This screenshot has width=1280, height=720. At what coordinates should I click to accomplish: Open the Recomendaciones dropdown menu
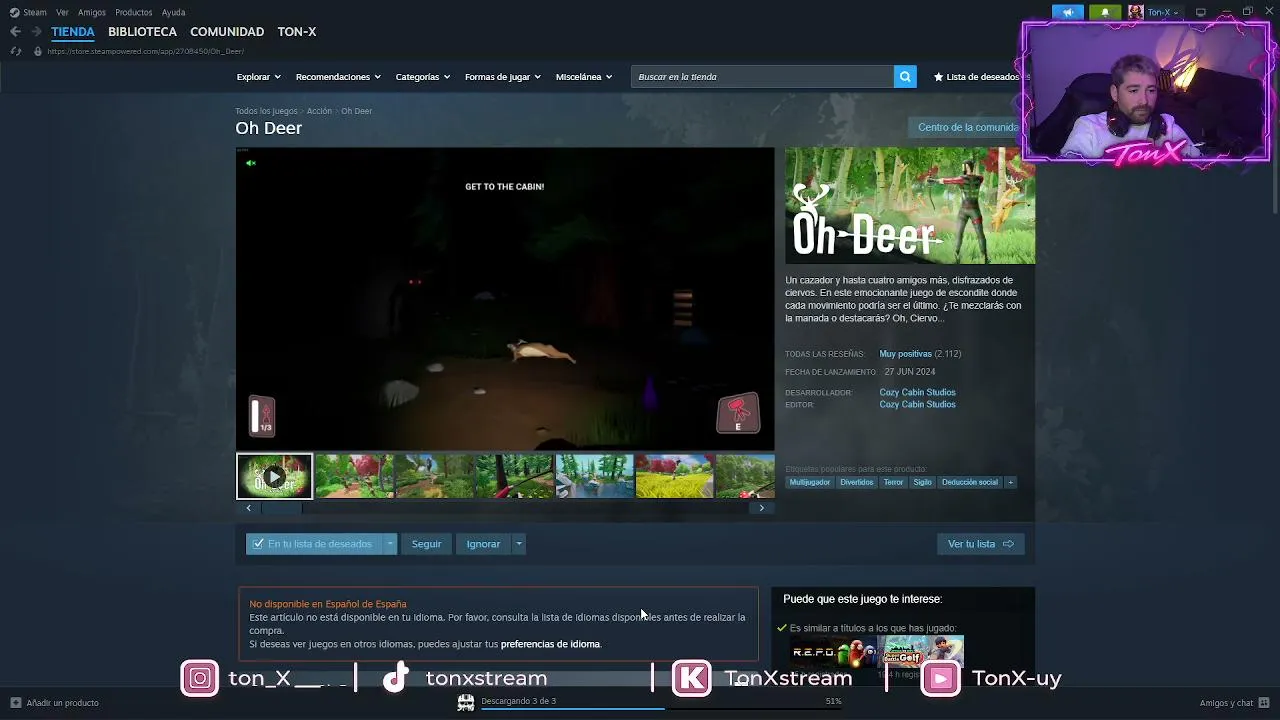click(338, 77)
